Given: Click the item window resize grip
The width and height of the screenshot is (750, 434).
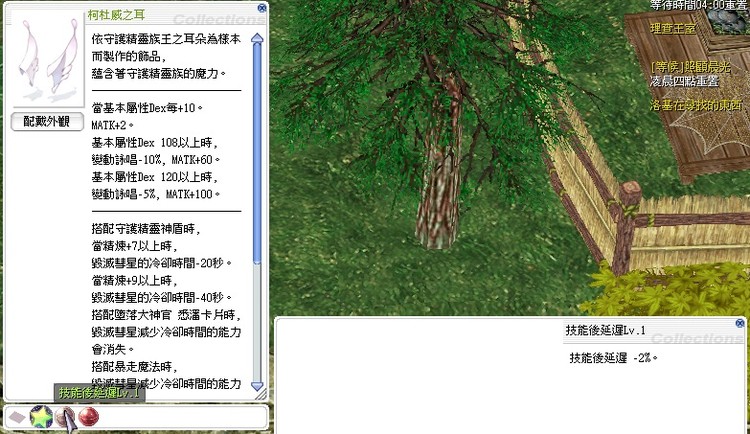Looking at the screenshot, I should [261, 395].
